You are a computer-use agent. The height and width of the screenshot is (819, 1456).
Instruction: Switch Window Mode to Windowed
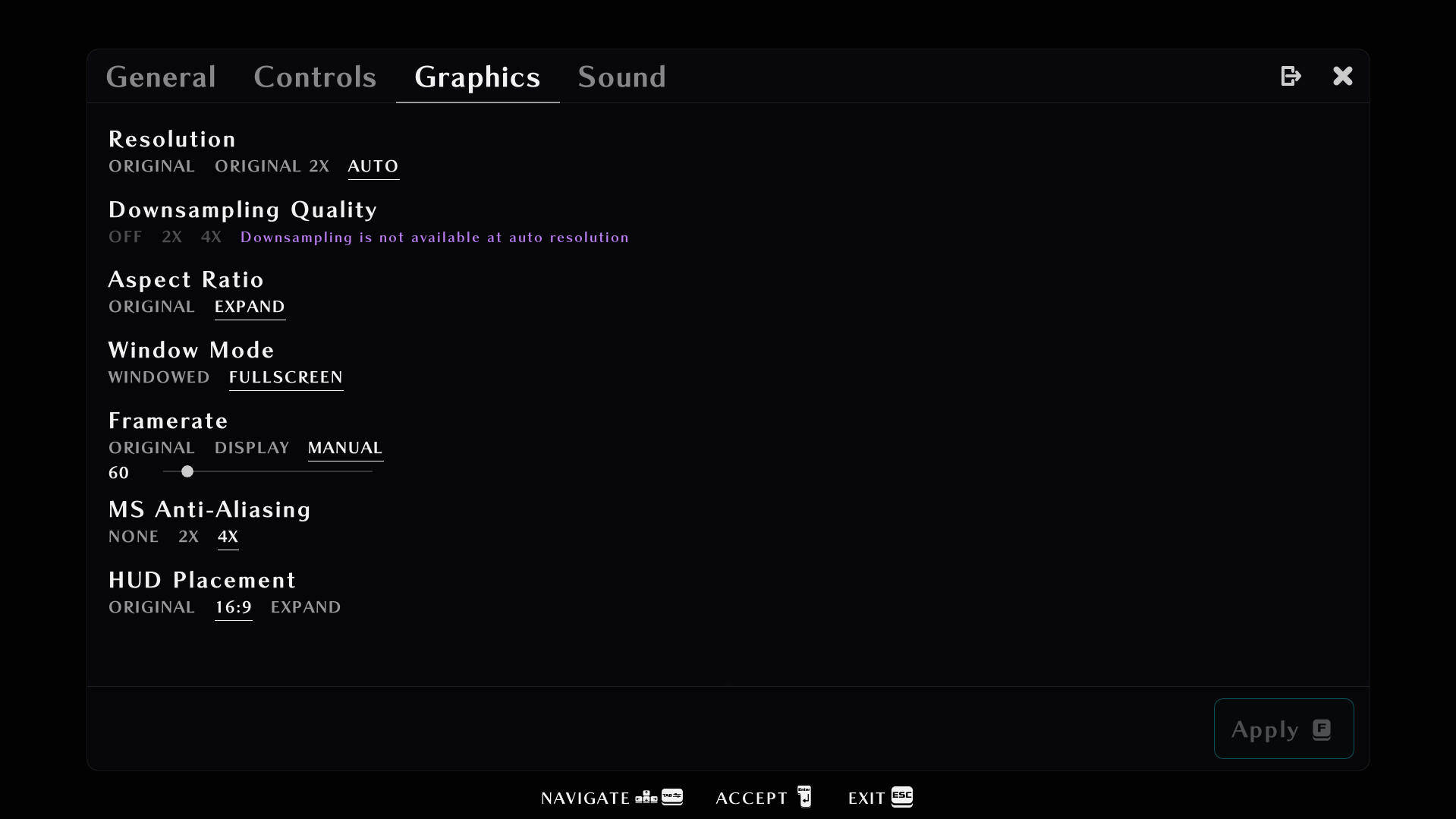click(x=159, y=377)
